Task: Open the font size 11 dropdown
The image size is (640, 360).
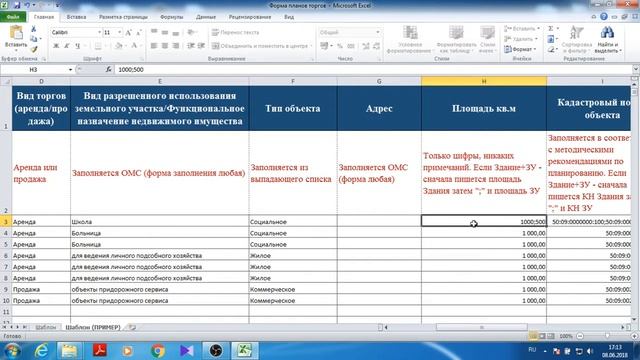Action: click(x=119, y=32)
